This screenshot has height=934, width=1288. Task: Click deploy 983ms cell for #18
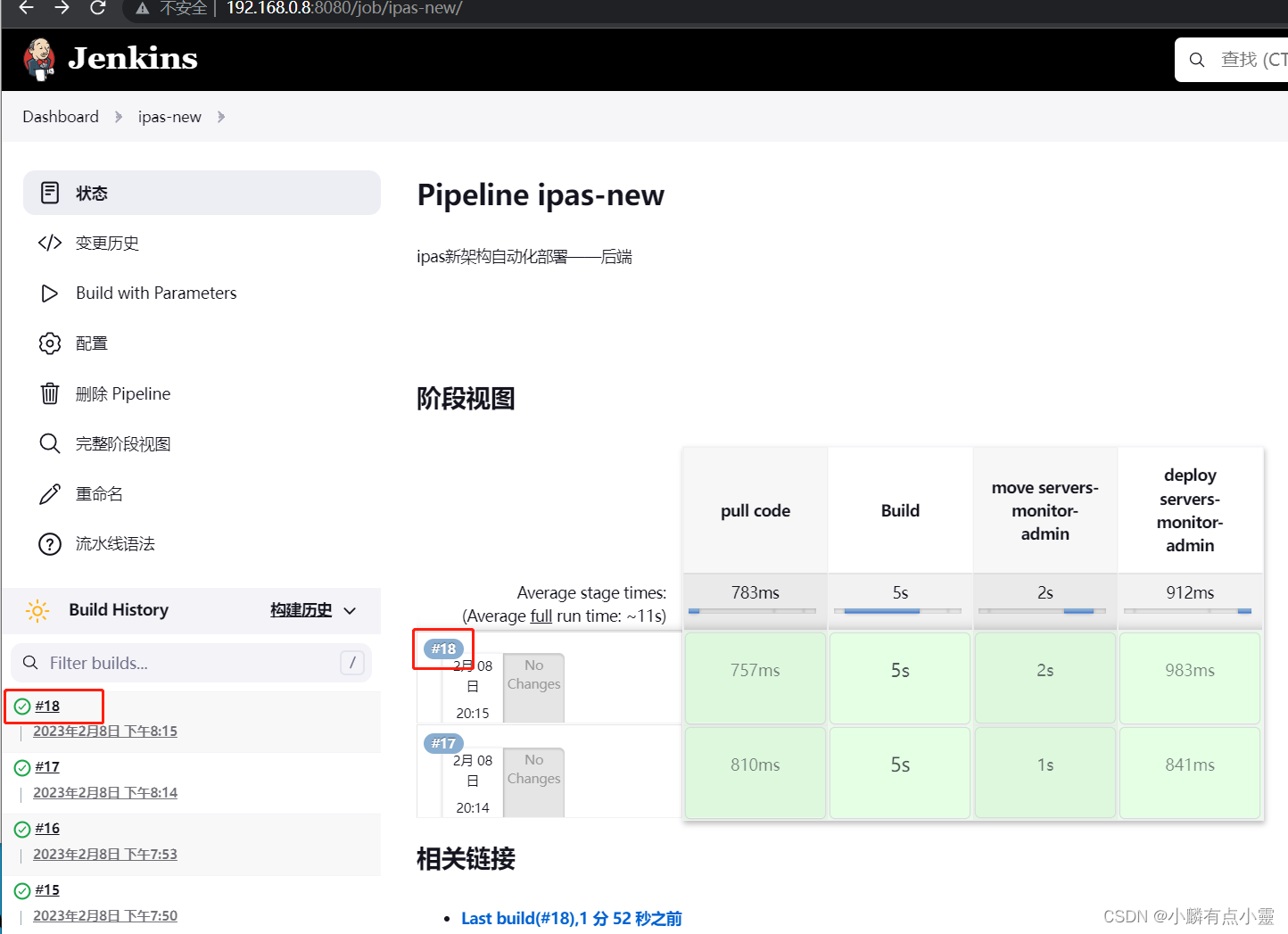[1190, 678]
